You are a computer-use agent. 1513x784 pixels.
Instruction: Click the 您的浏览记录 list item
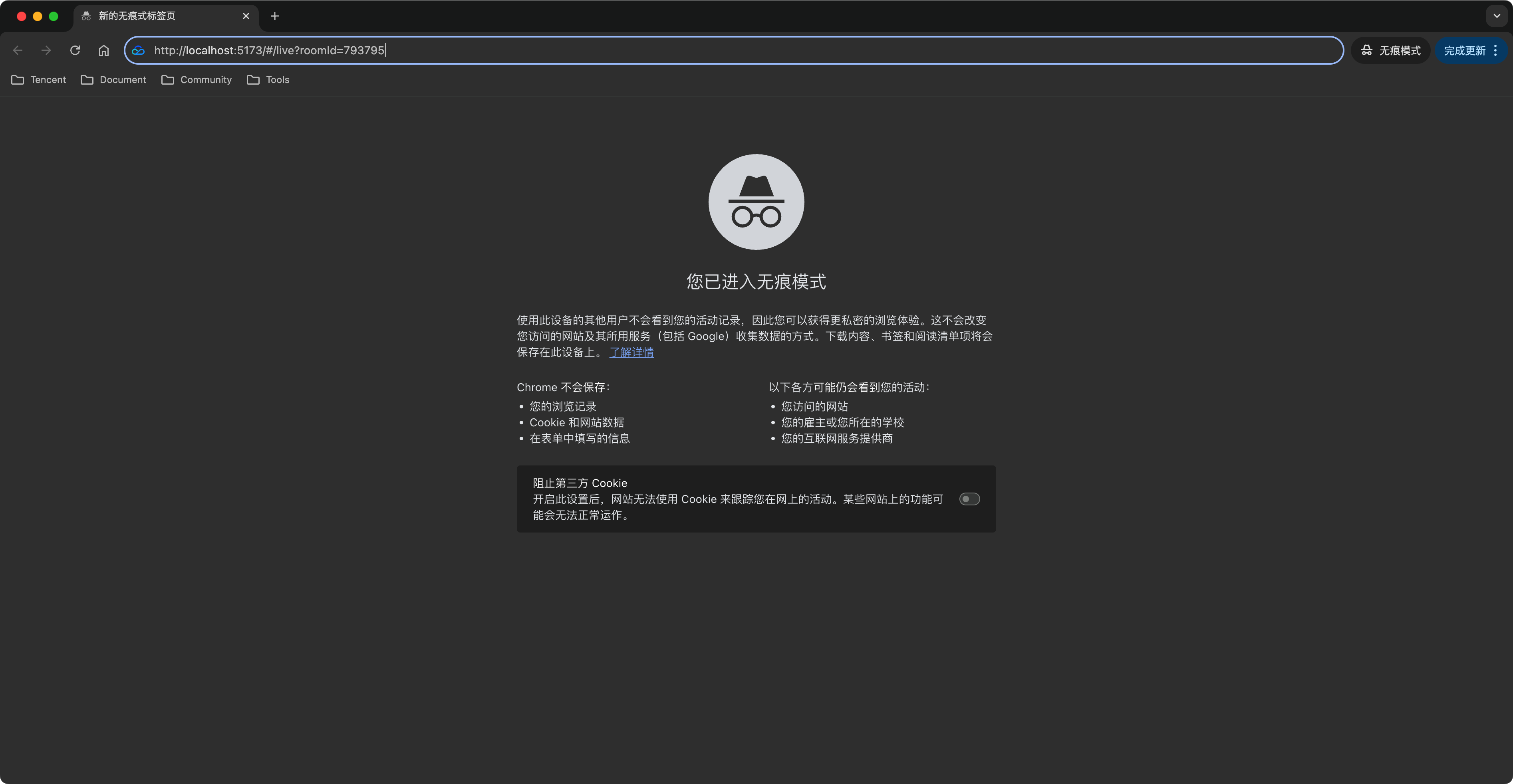(x=563, y=407)
